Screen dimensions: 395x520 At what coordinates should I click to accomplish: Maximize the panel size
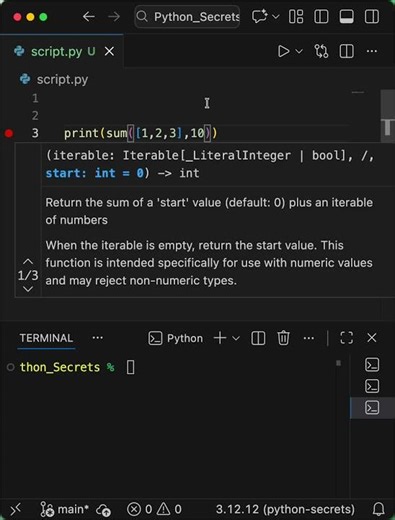pyautogui.click(x=347, y=338)
